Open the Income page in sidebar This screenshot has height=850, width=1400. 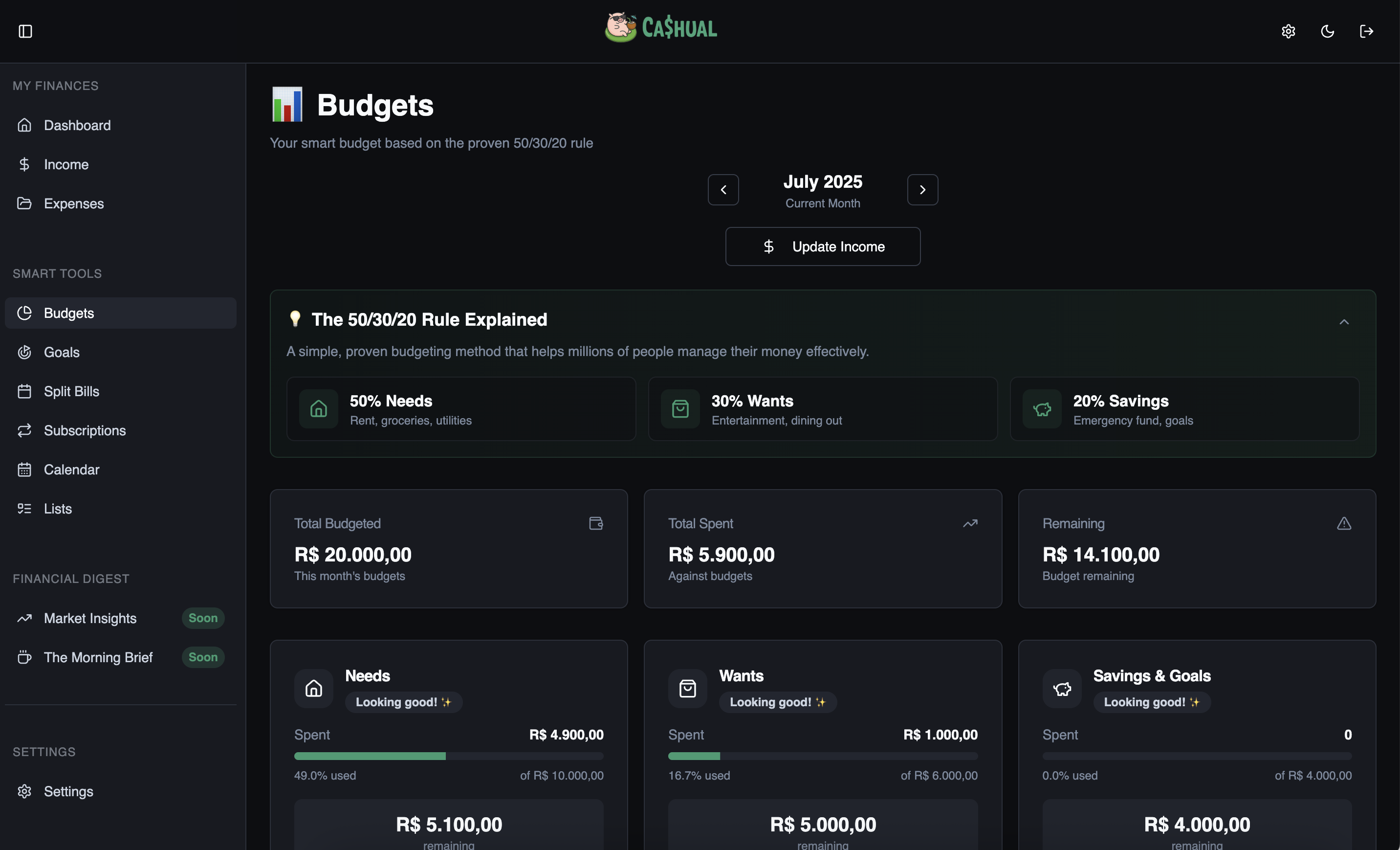(x=66, y=164)
